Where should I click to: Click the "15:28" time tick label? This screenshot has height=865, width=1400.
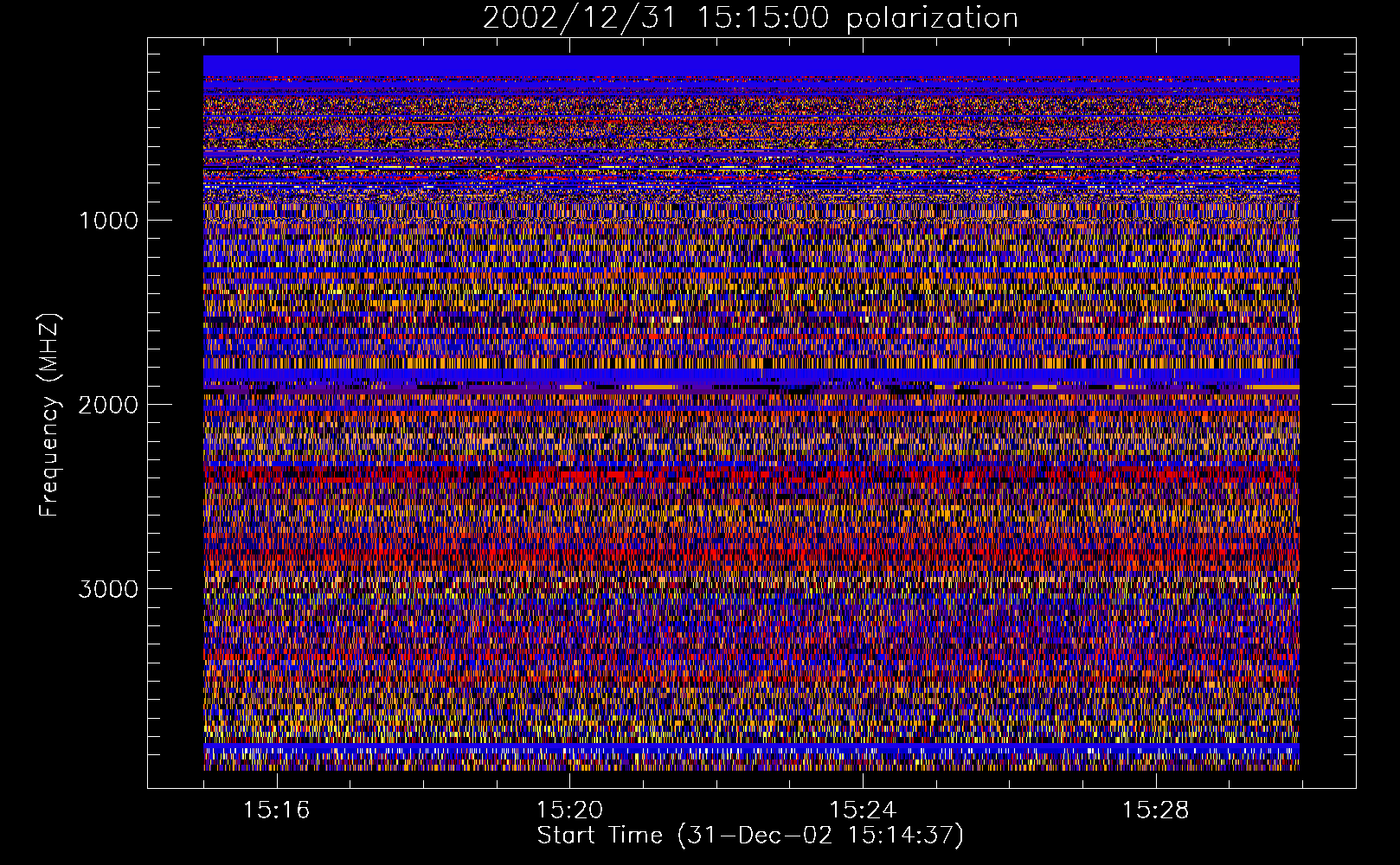click(x=1156, y=810)
